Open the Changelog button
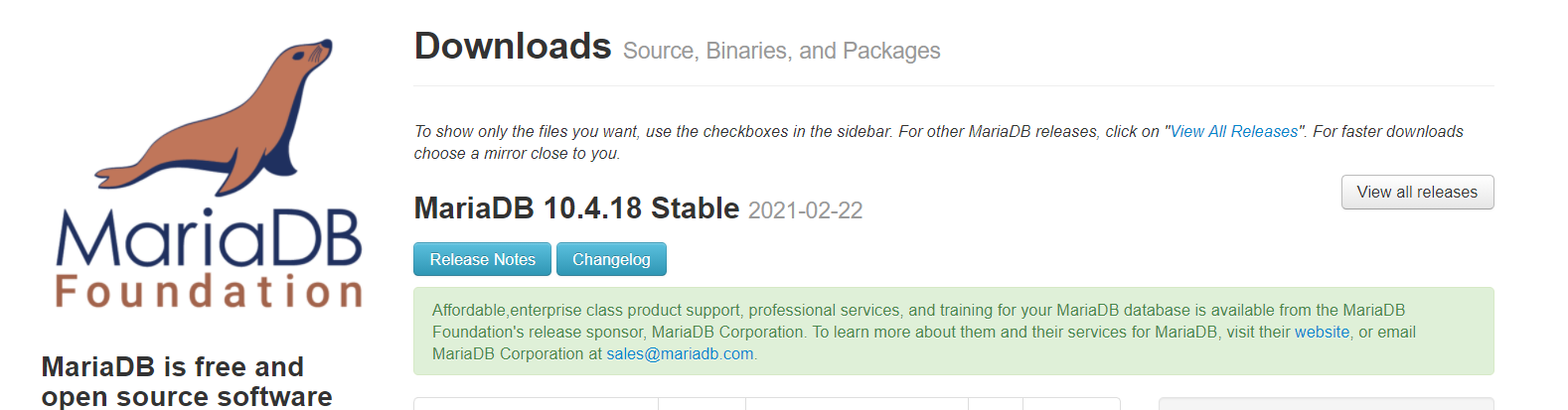 [x=611, y=259]
